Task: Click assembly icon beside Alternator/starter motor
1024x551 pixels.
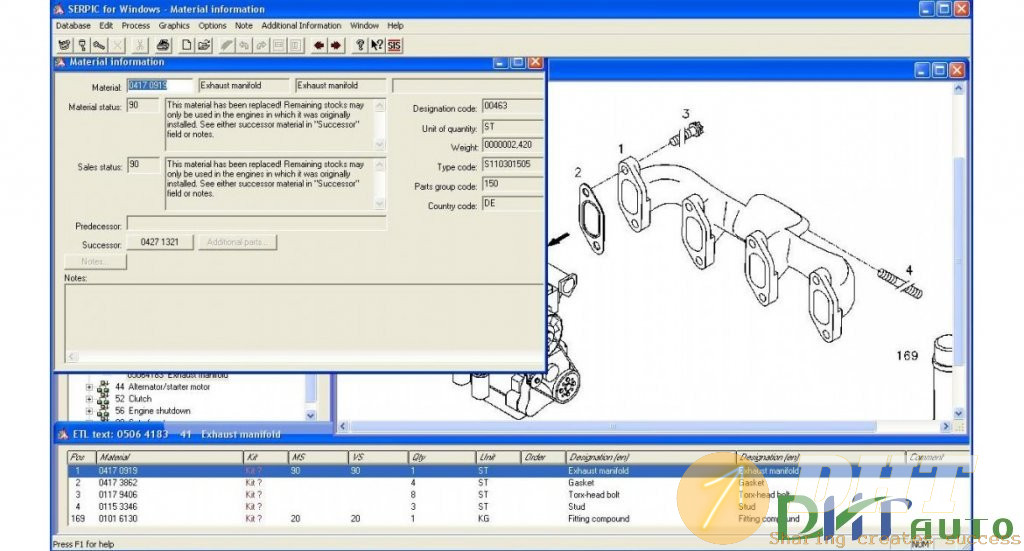Action: [103, 388]
